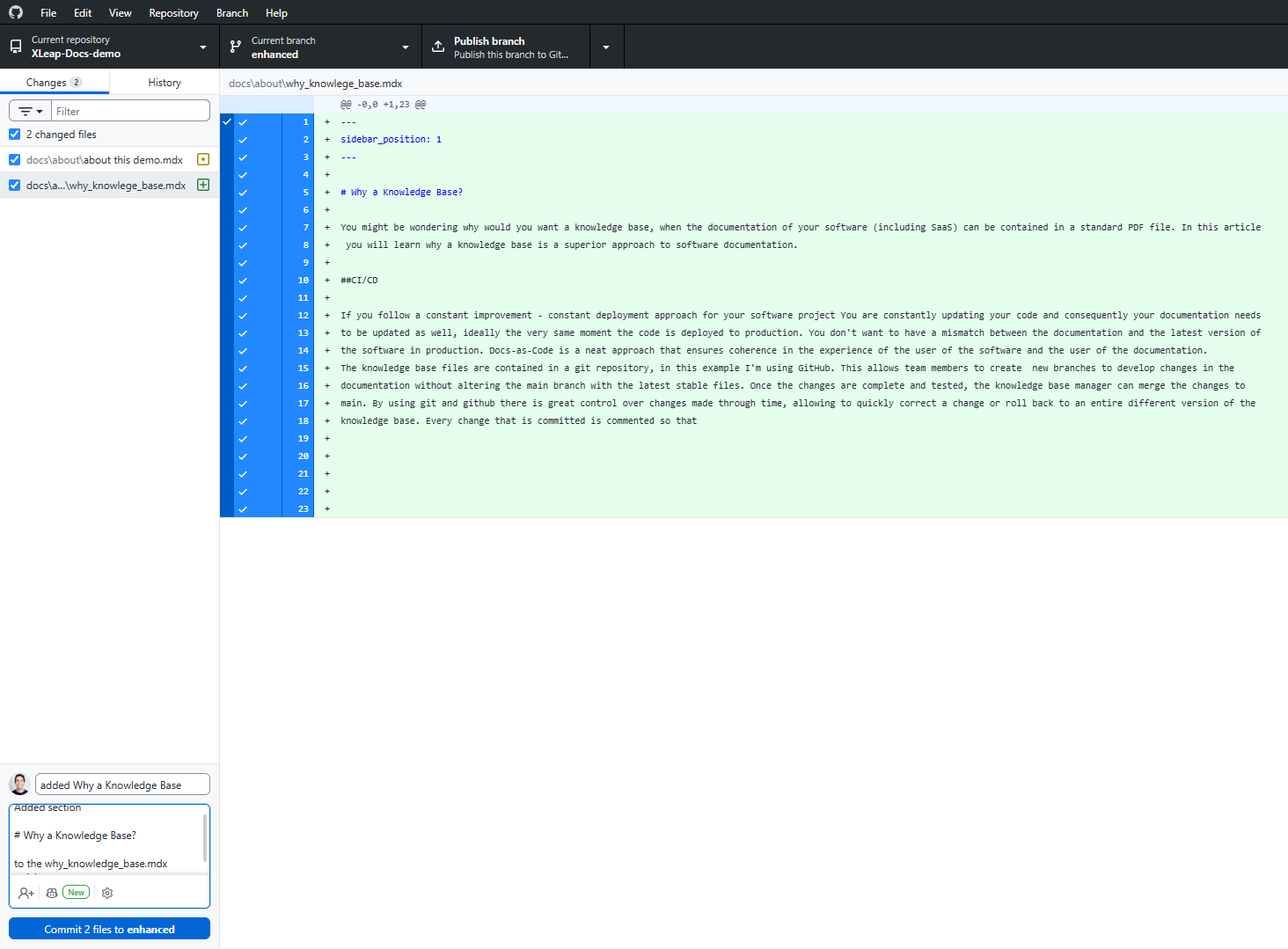Open the File menu
Viewport: 1288px width, 949px height.
coord(48,12)
